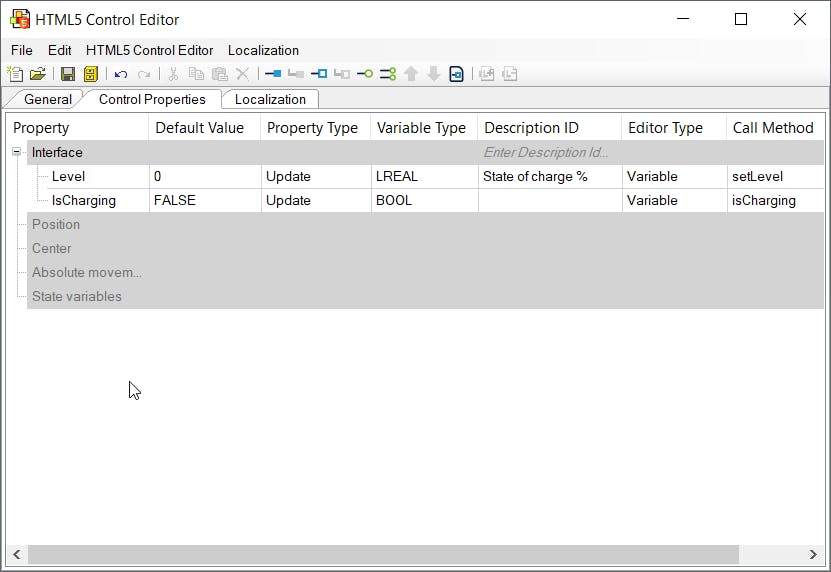
Task: Click the New file toolbar icon
Action: click(x=15, y=74)
